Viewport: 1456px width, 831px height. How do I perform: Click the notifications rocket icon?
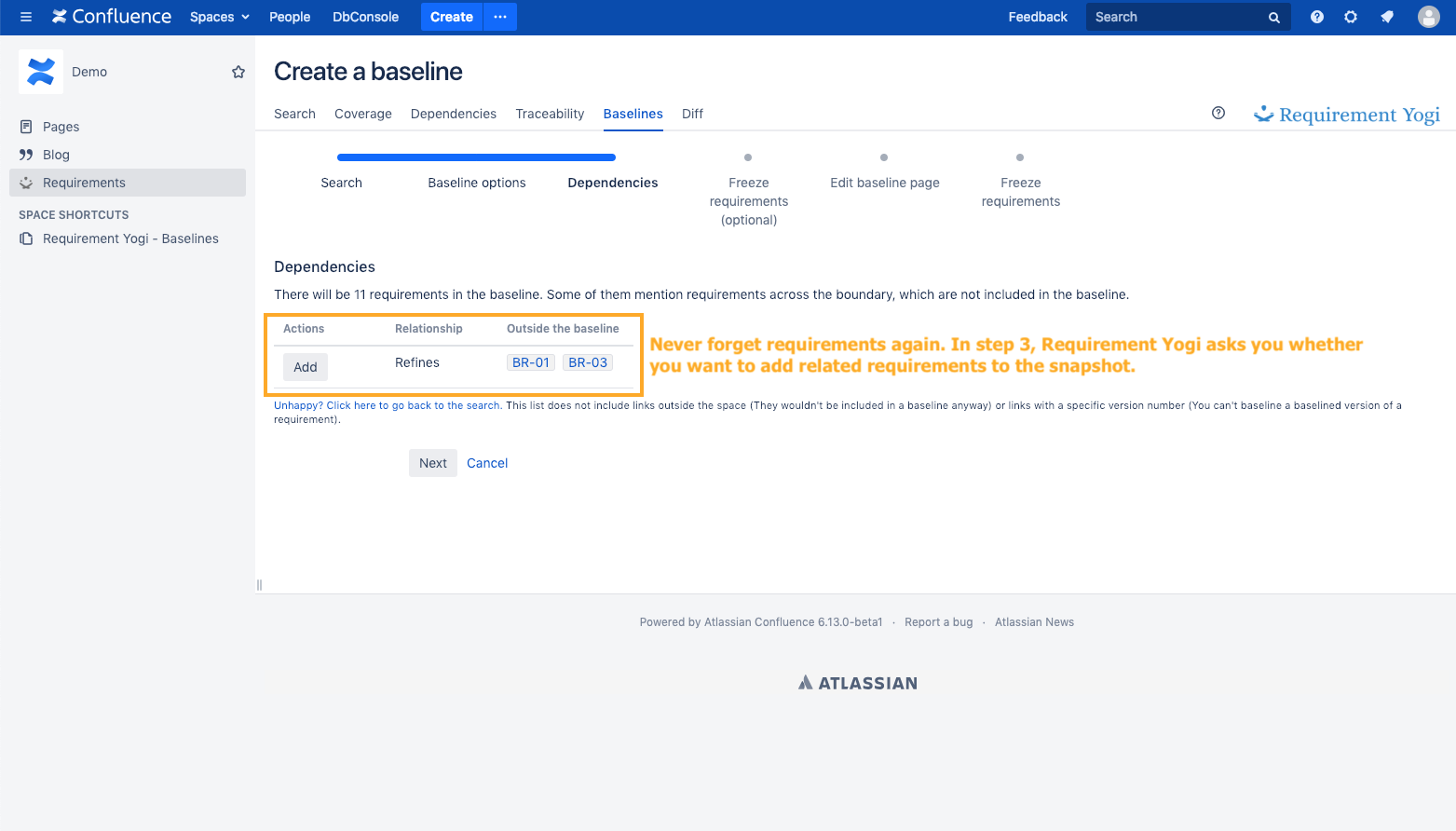1387,17
